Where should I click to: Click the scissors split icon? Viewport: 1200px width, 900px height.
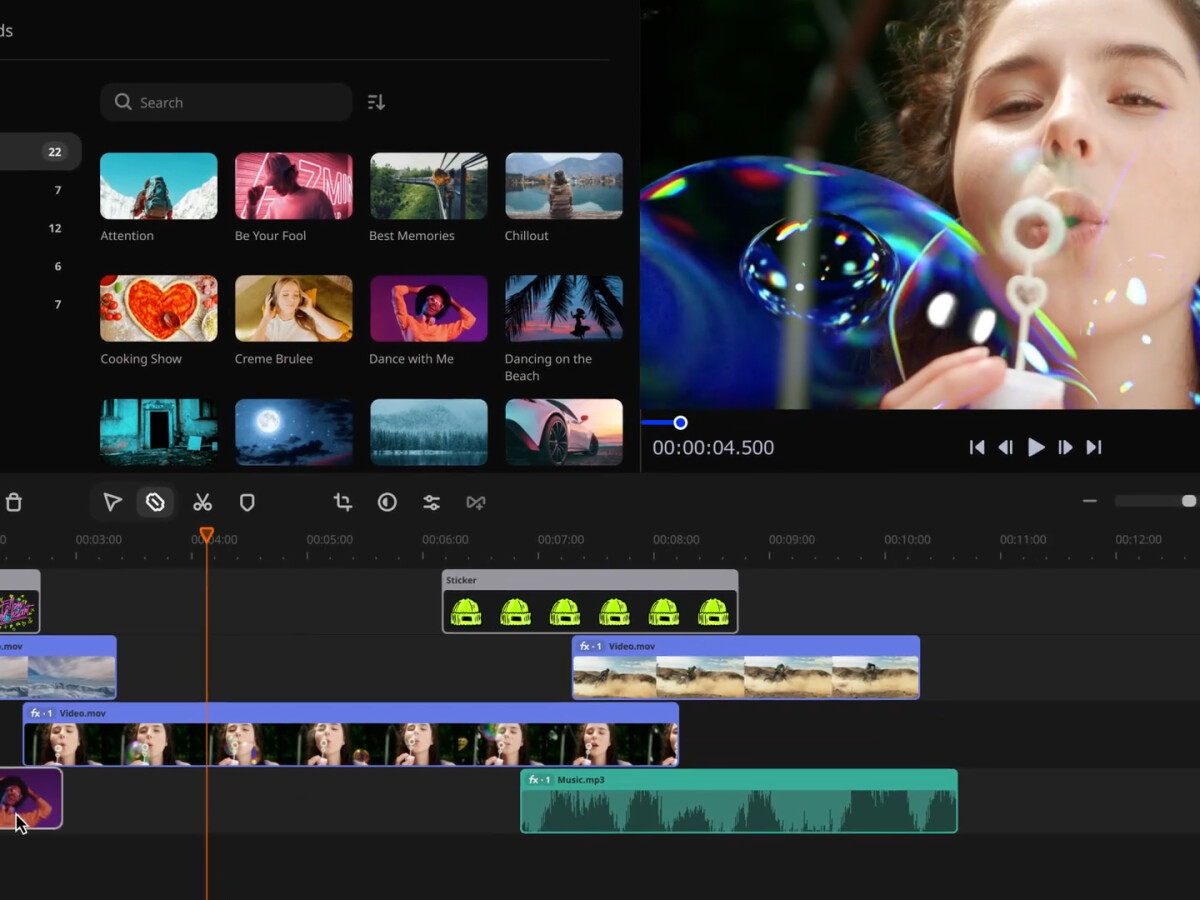pyautogui.click(x=203, y=502)
